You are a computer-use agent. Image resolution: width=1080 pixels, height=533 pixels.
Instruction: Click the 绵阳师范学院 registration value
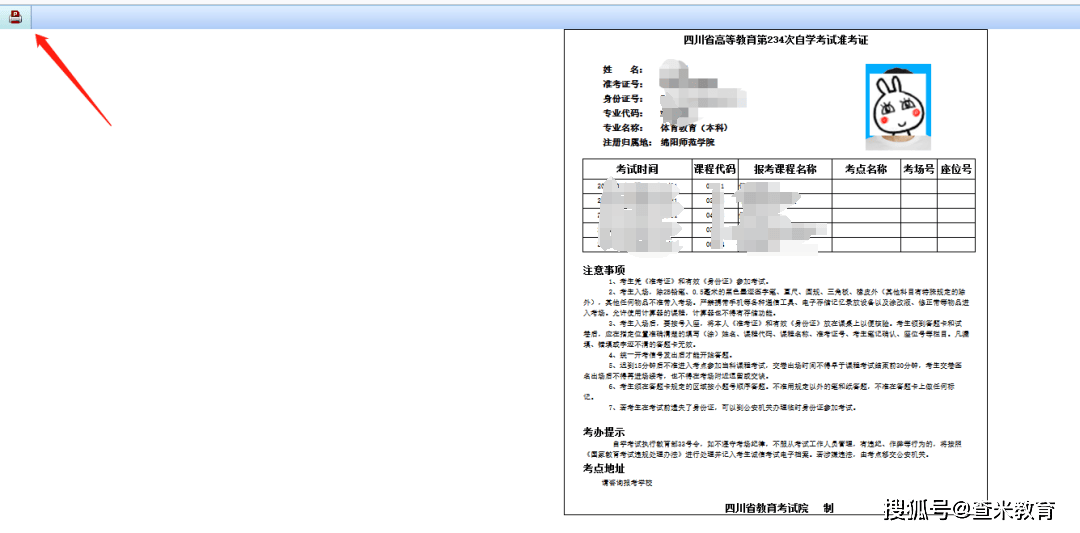[687, 143]
